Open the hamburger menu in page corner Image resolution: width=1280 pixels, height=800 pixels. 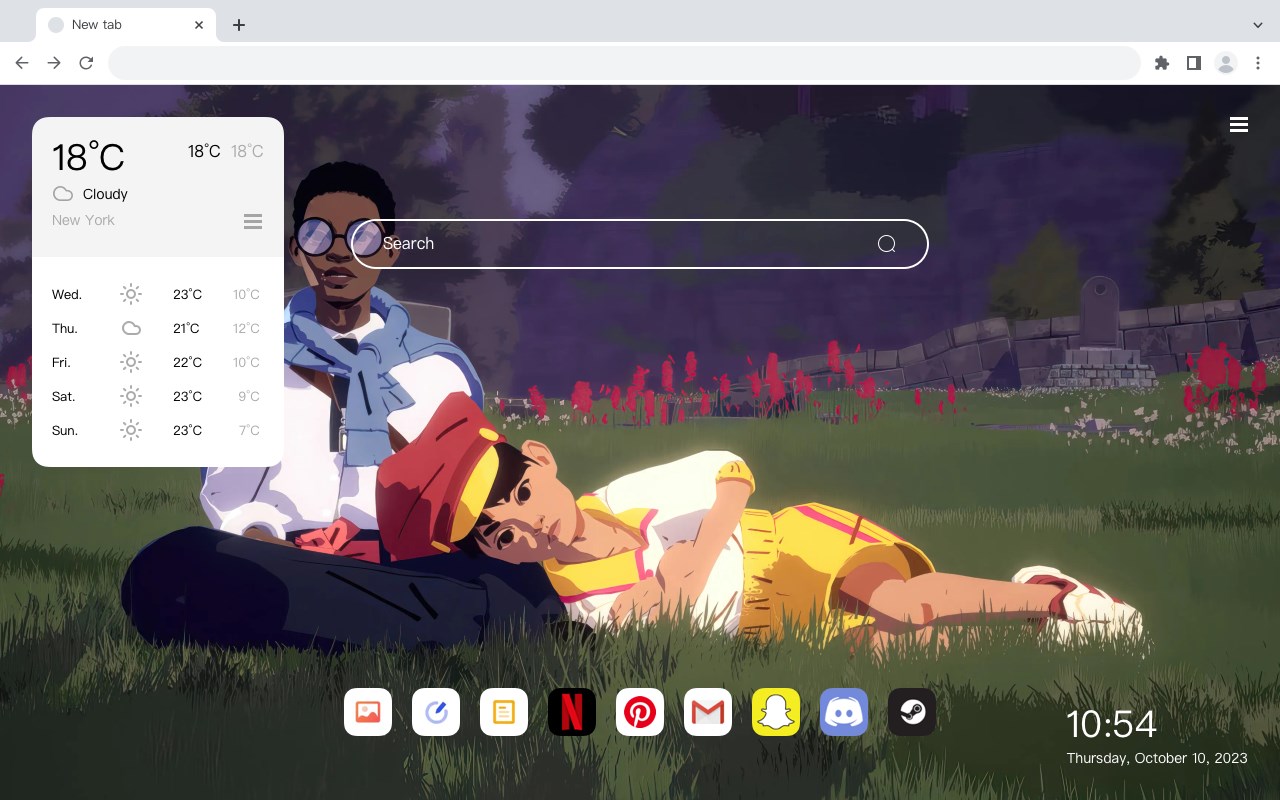coord(1239,125)
